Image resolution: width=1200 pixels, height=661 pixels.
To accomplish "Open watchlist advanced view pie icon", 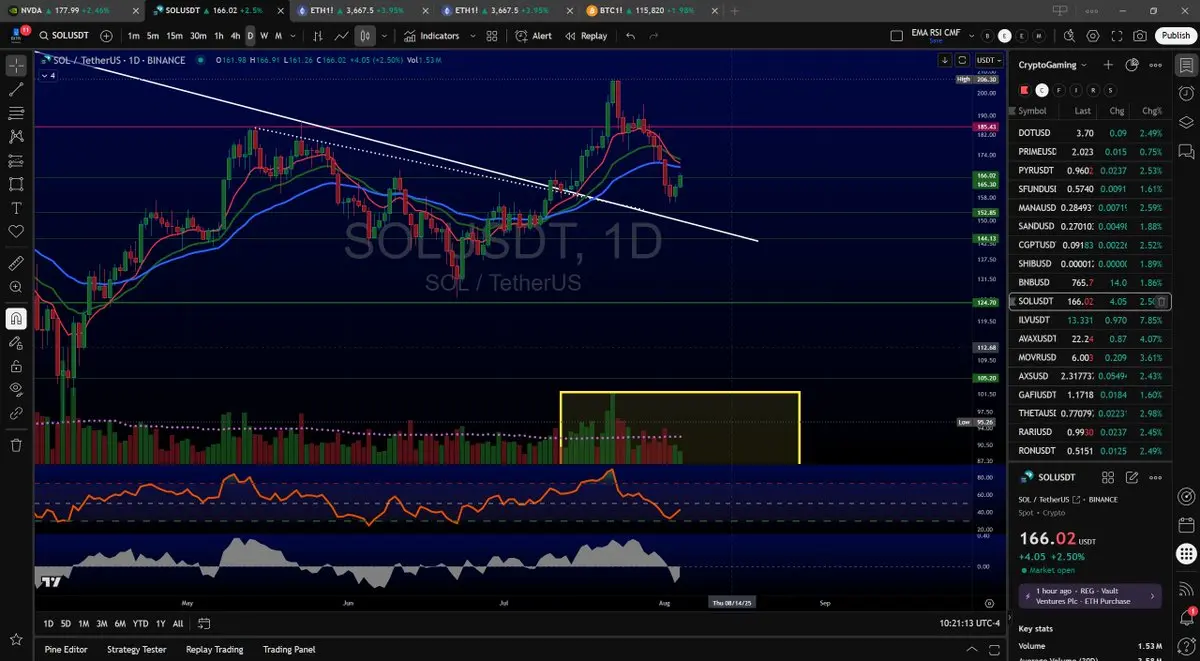I will tap(1132, 65).
